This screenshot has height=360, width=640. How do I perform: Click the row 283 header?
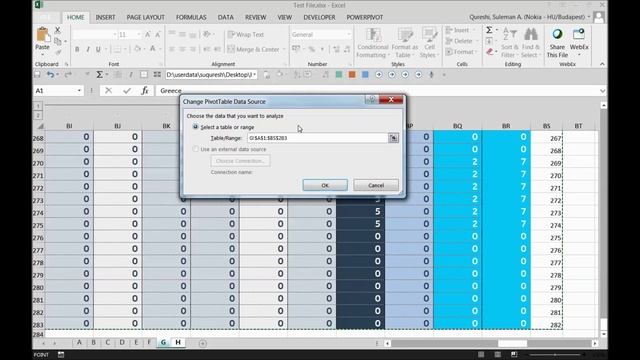coord(38,325)
